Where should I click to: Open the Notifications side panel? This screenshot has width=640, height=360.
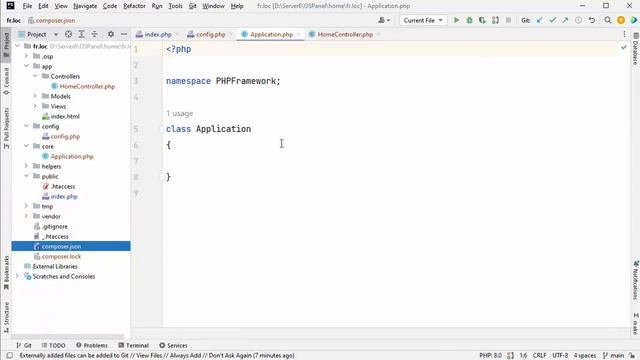pos(635,280)
